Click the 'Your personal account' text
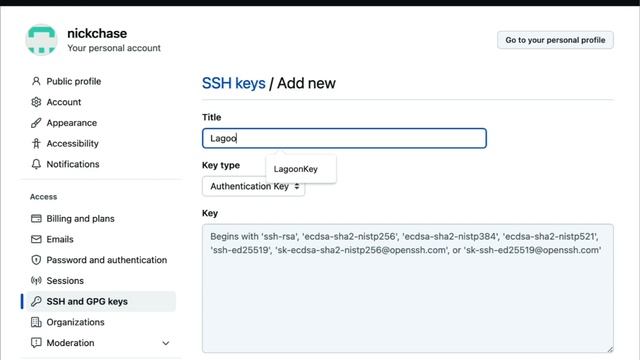The height and width of the screenshot is (360, 640). pos(114,48)
